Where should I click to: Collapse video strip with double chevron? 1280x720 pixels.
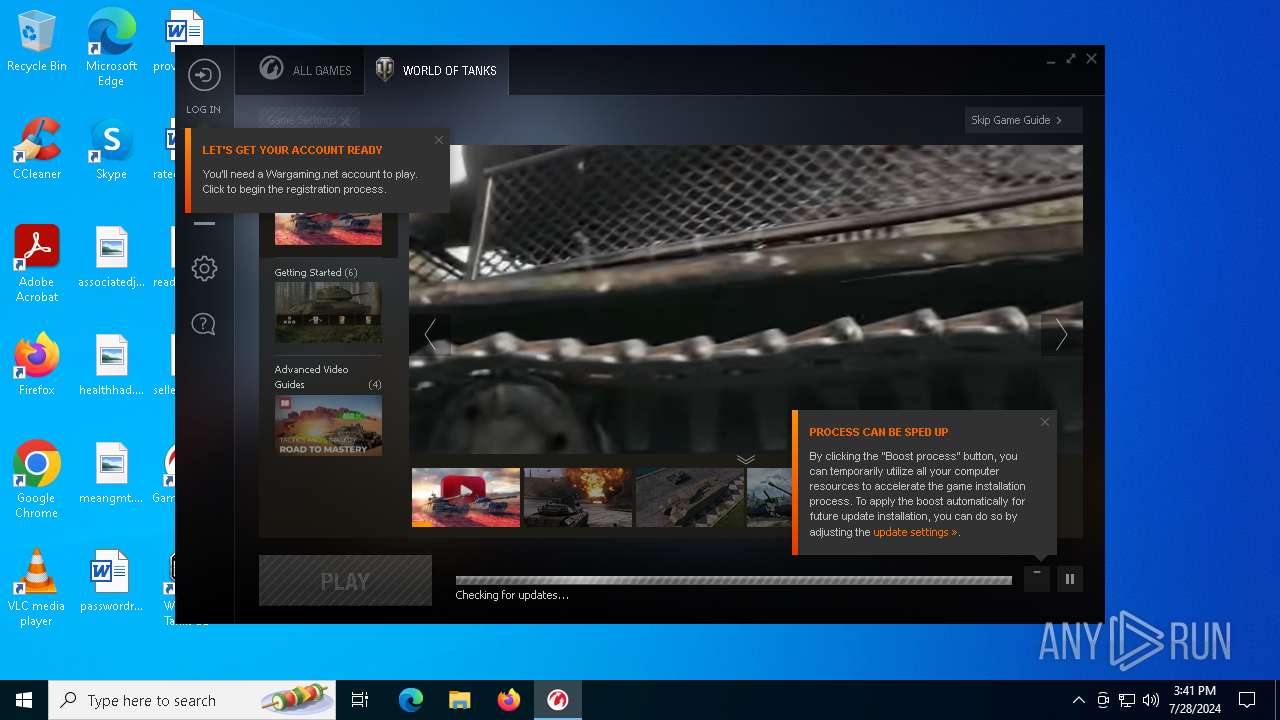[746, 459]
